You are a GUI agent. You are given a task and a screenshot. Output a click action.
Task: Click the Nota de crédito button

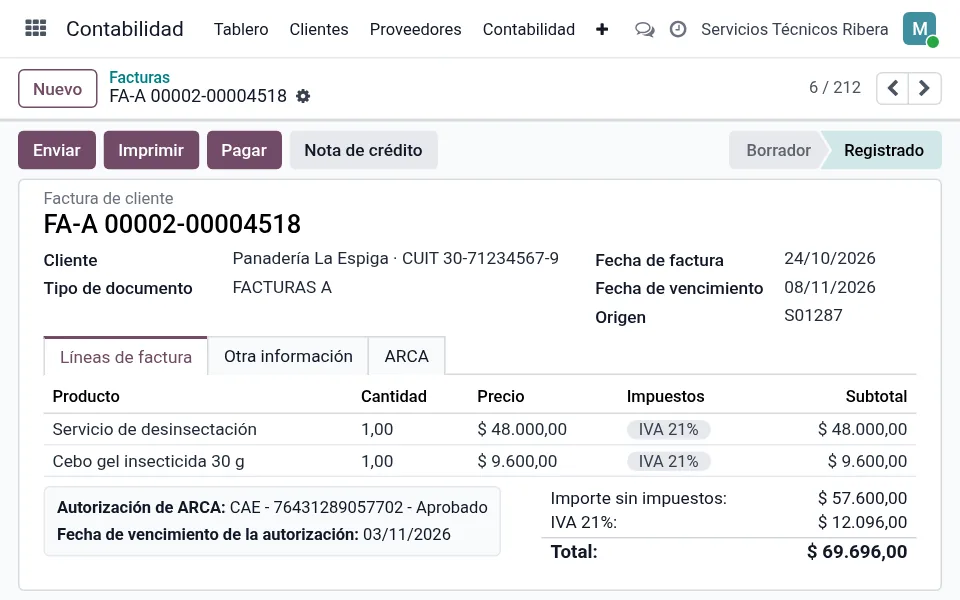click(x=364, y=150)
